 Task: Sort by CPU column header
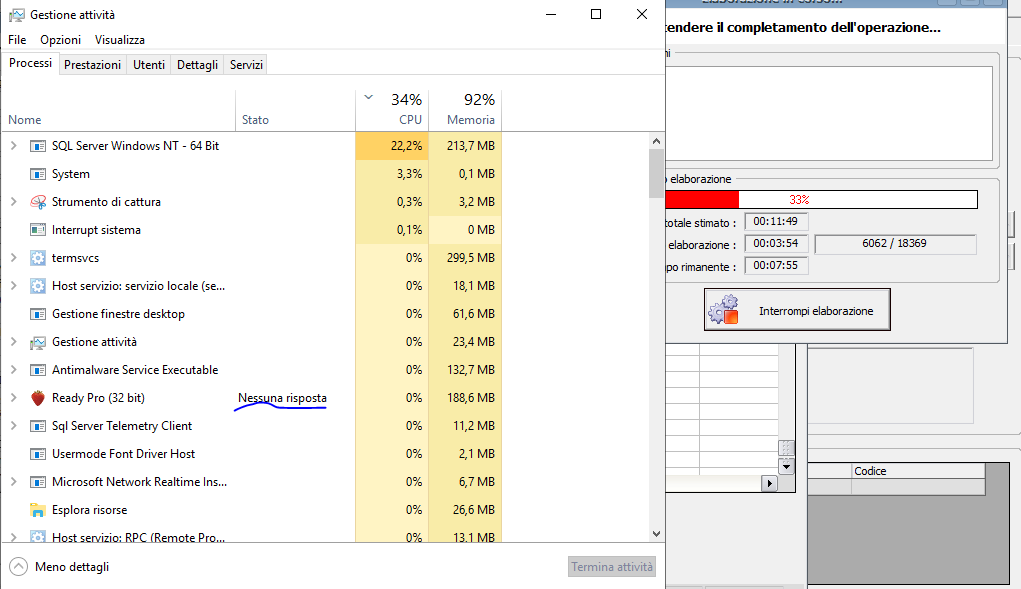(392, 111)
